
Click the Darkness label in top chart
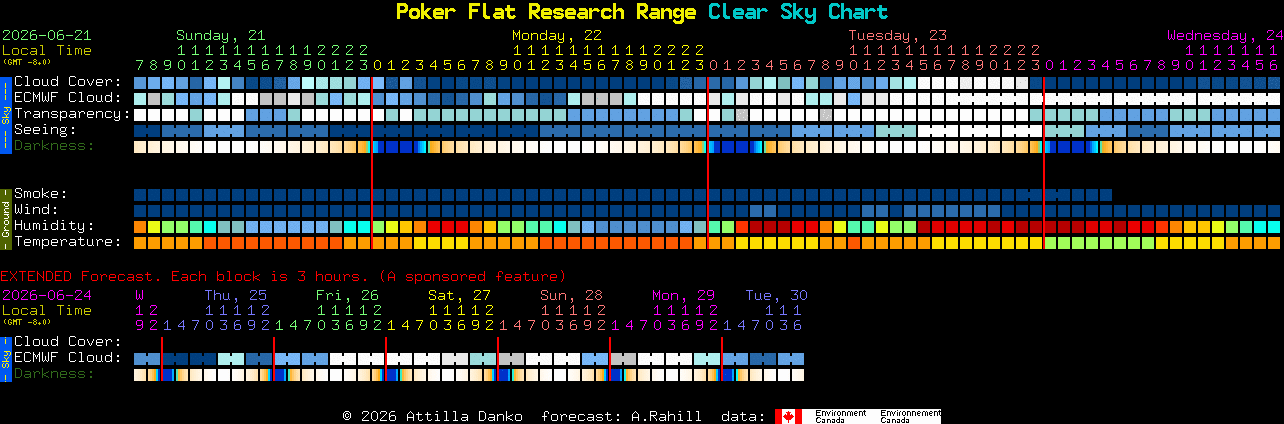tap(54, 146)
